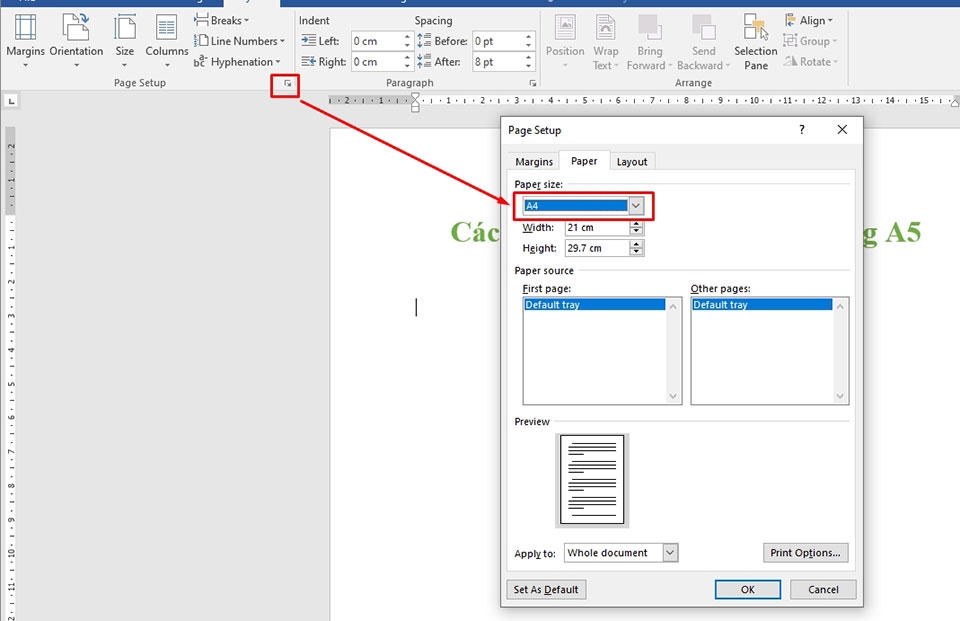This screenshot has width=960, height=621.
Task: Click the Set As Default button
Action: (x=546, y=590)
